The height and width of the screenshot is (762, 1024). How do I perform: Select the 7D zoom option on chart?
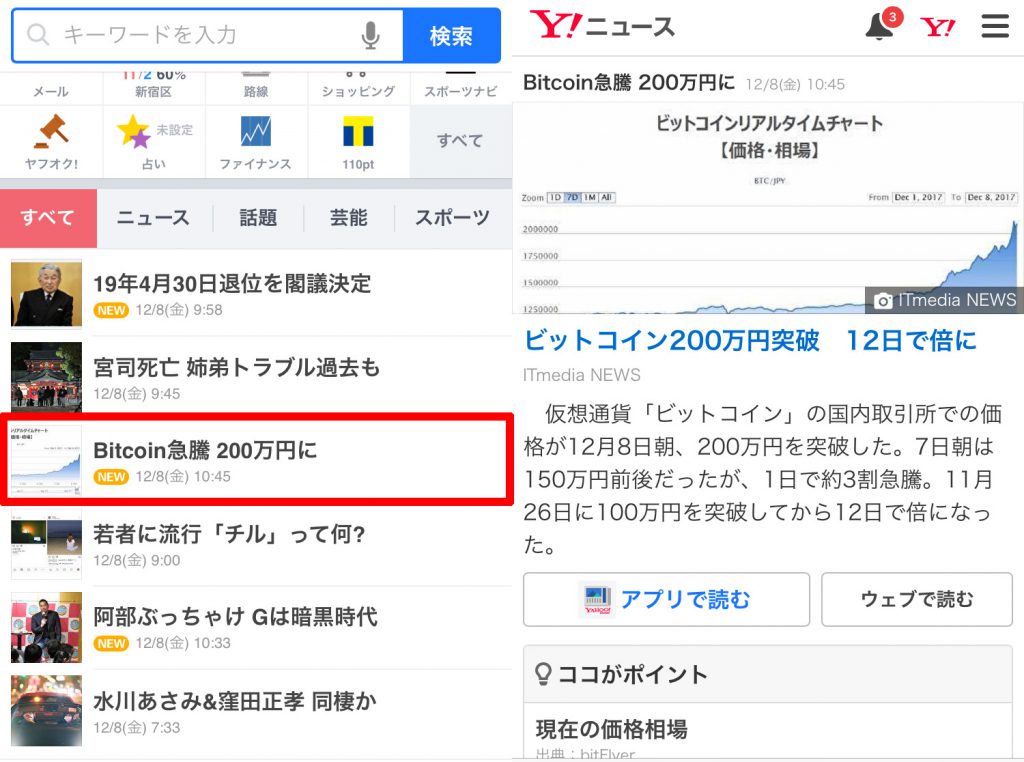point(572,197)
